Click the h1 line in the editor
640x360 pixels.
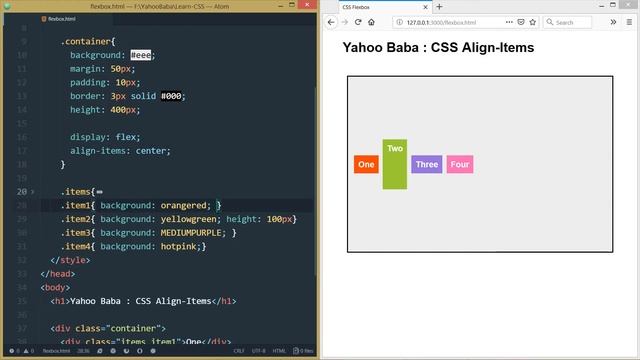143,301
